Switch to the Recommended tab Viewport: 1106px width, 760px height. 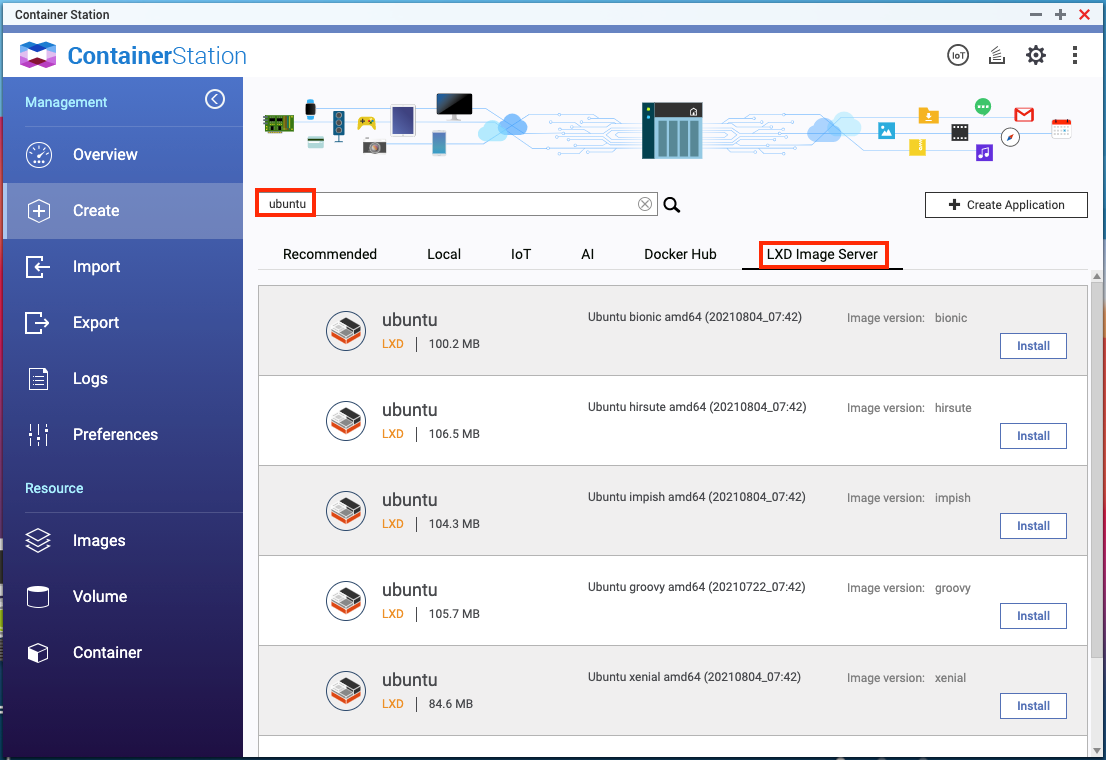pyautogui.click(x=330, y=254)
